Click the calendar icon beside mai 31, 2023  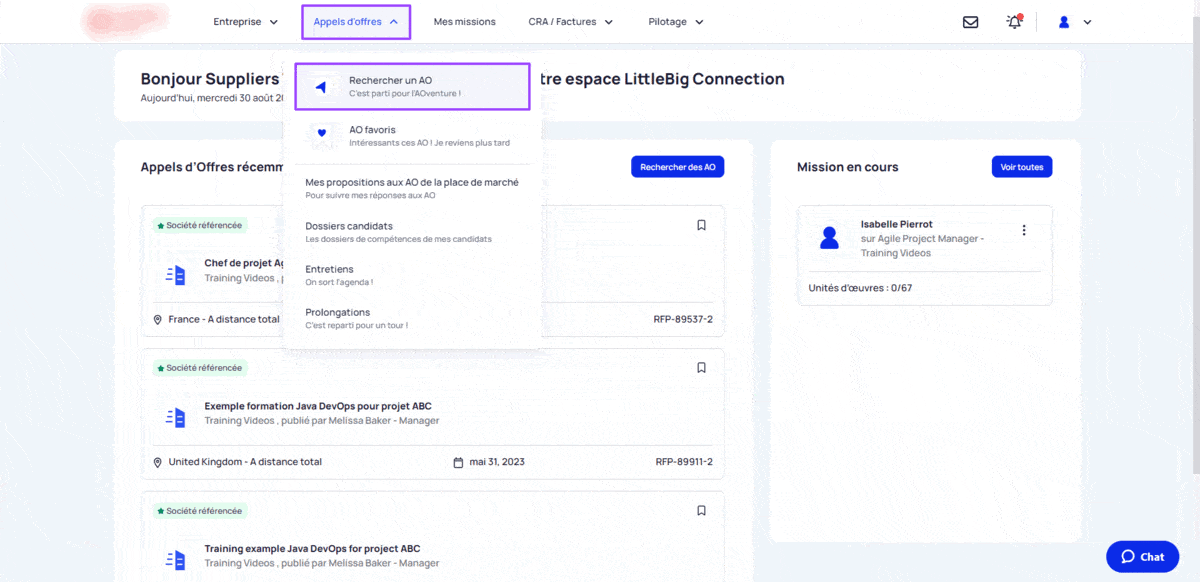coord(458,462)
